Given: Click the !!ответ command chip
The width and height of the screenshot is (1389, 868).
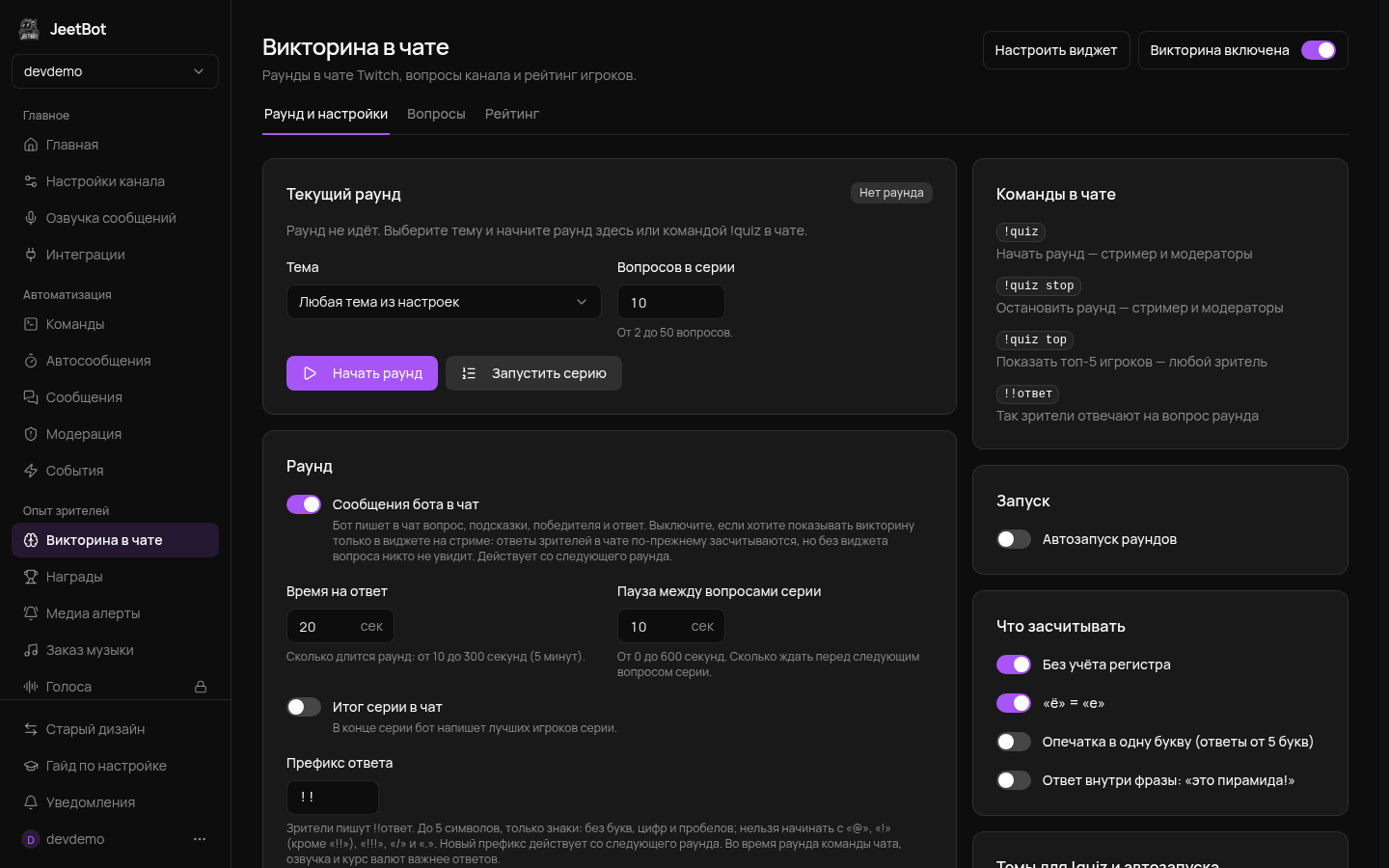Looking at the screenshot, I should pyautogui.click(x=1028, y=393).
